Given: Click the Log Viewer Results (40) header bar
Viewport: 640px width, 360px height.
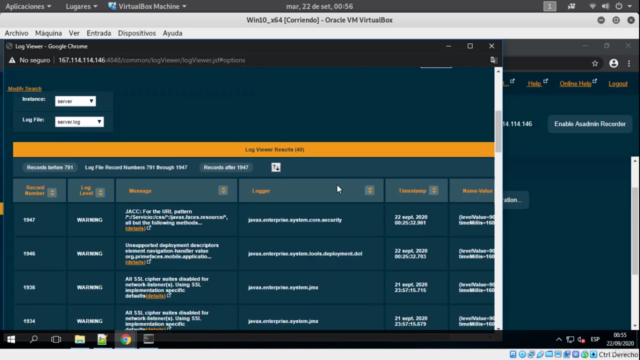Looking at the screenshot, I should pos(253,149).
